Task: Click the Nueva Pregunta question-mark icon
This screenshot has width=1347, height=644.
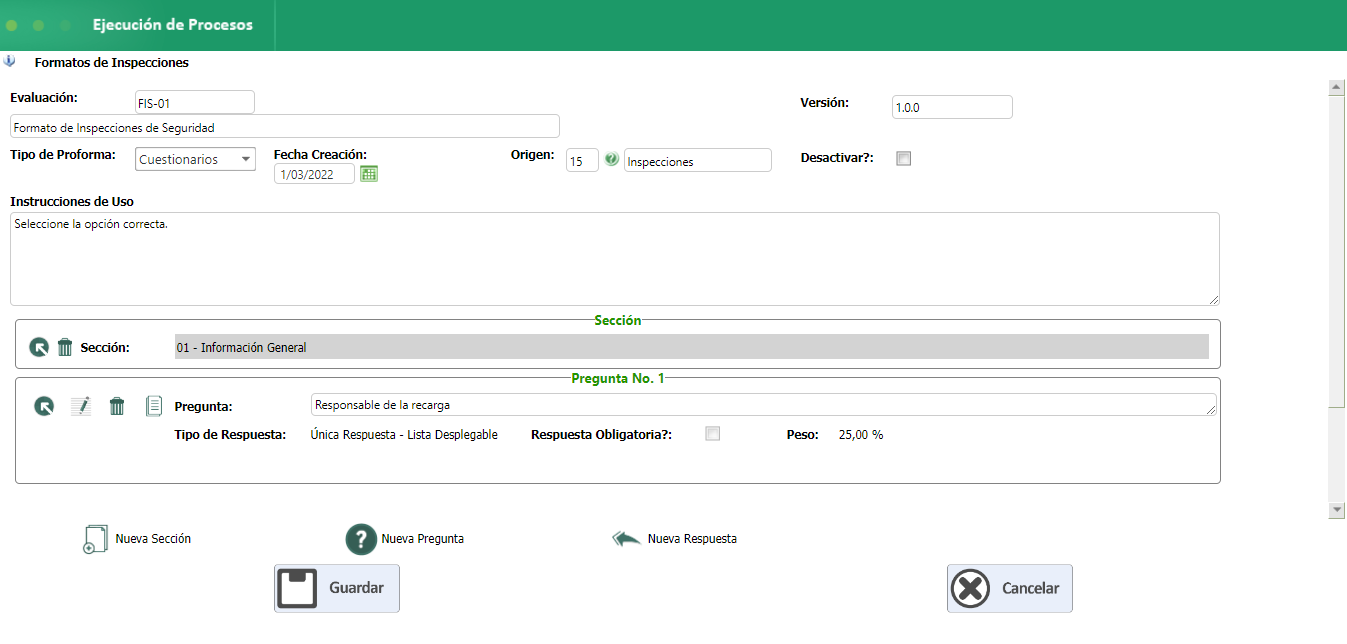Action: coord(361,539)
